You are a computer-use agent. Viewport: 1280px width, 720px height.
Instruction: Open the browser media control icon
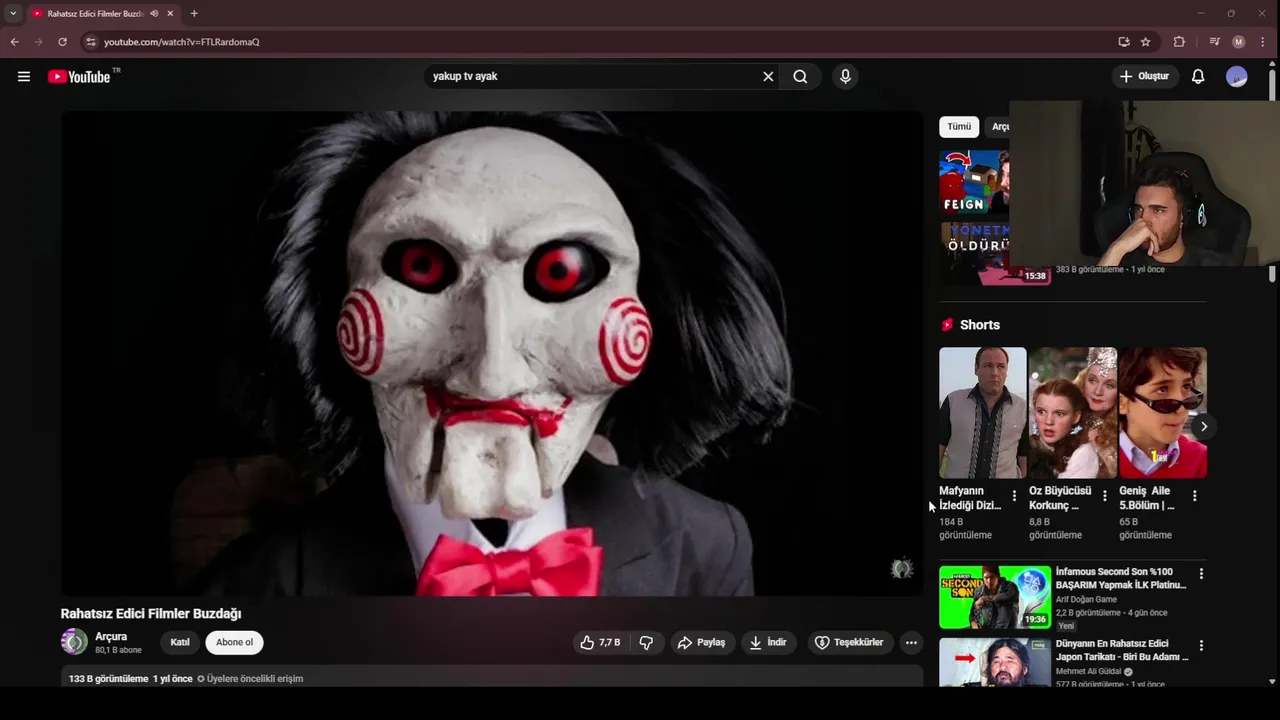[1214, 42]
